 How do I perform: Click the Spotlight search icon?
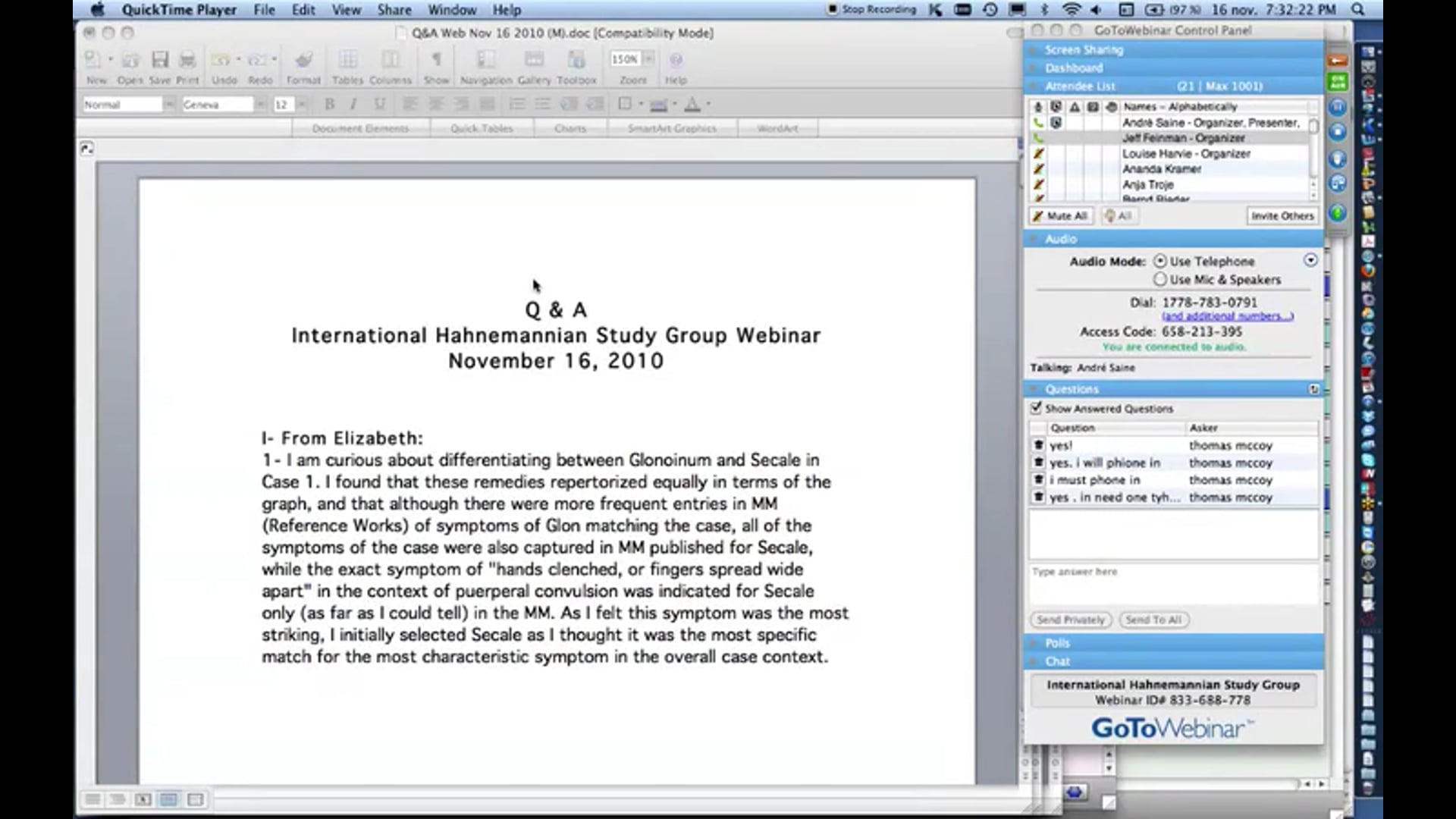[x=1357, y=10]
